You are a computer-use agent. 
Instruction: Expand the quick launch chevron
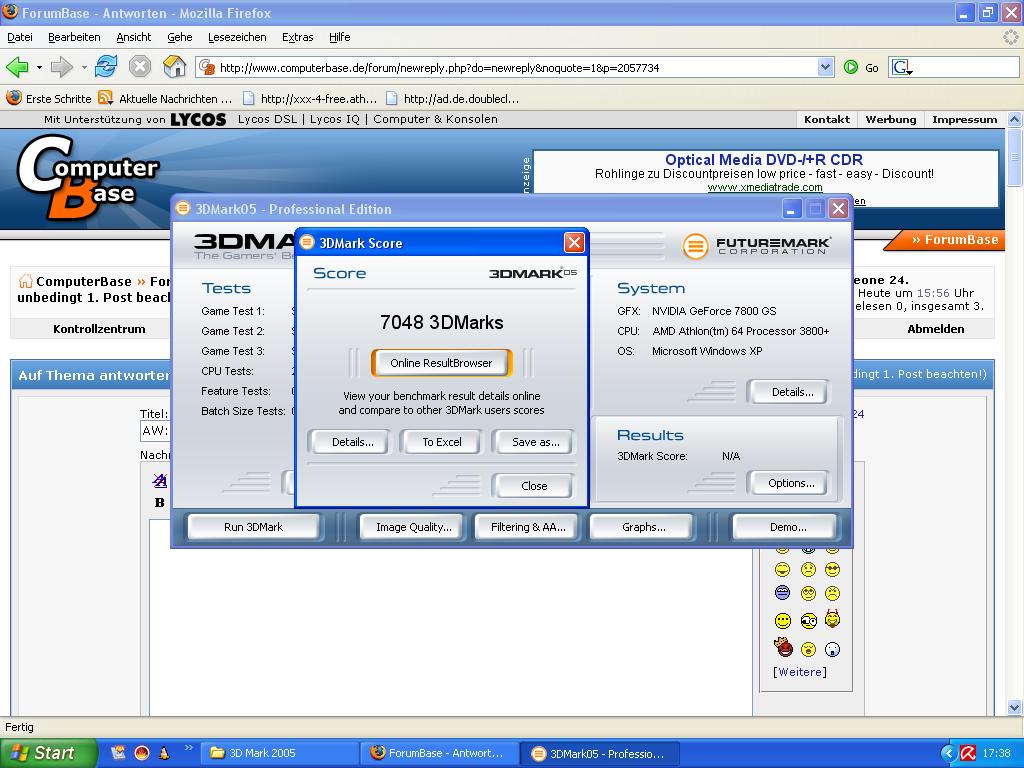189,748
